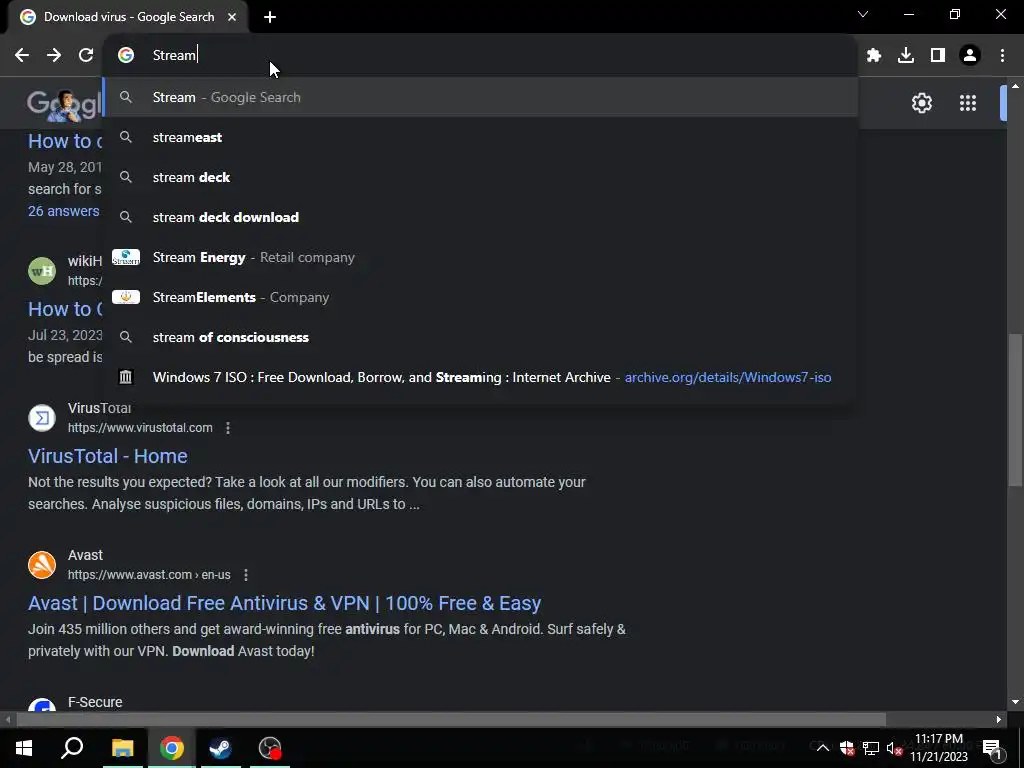Open Google quick settings gear
The width and height of the screenshot is (1024, 768).
tap(921, 103)
